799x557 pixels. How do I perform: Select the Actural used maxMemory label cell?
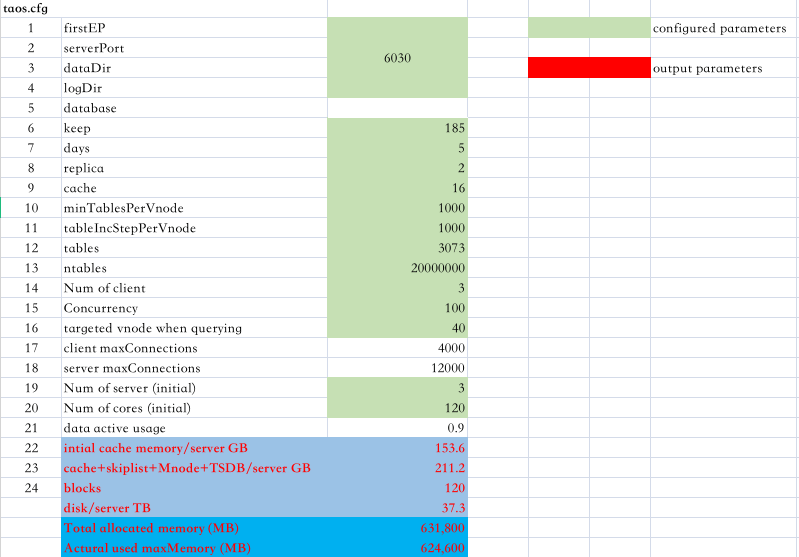click(193, 548)
